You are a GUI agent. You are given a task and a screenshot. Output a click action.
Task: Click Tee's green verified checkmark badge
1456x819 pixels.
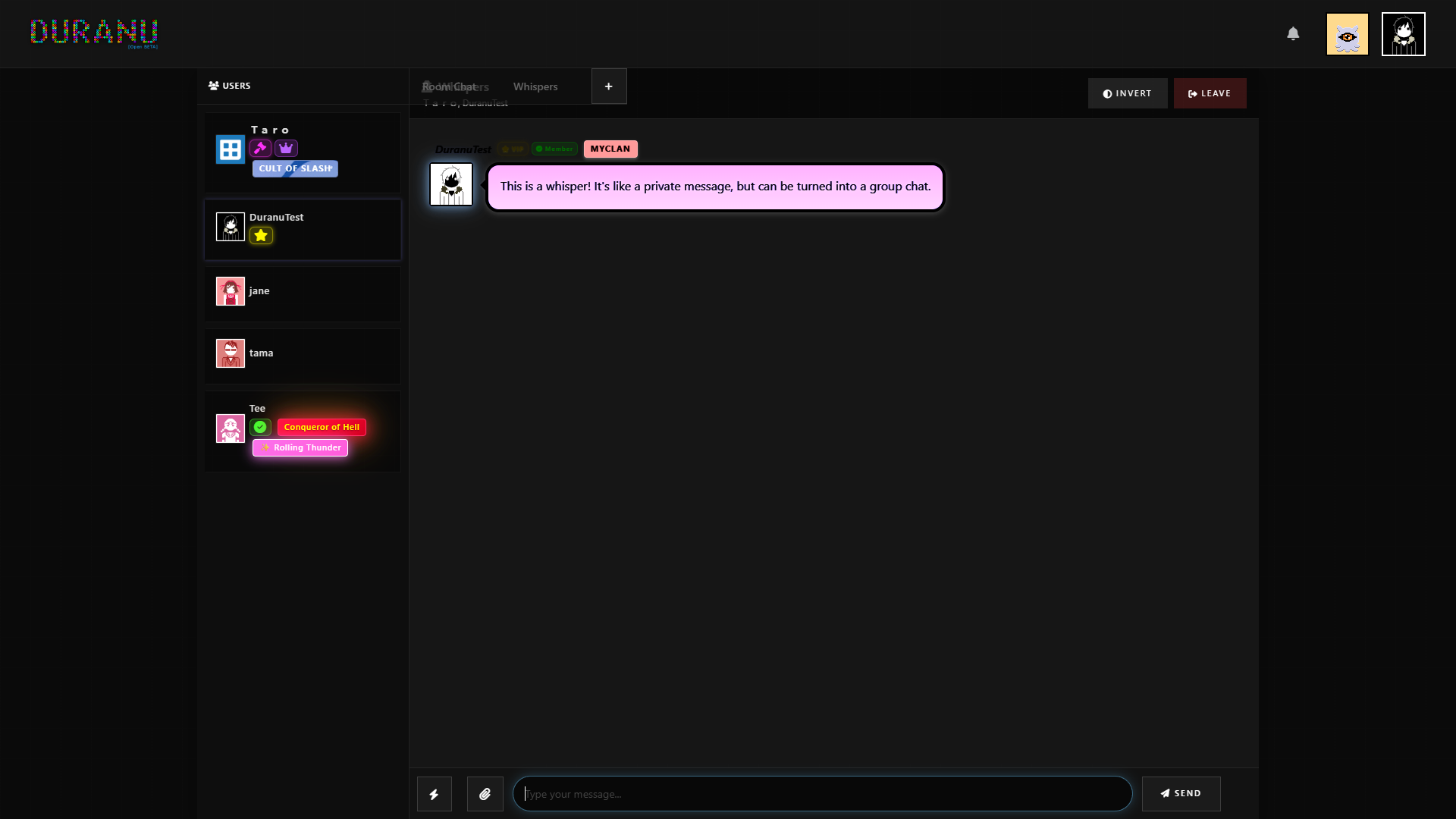[x=260, y=427]
